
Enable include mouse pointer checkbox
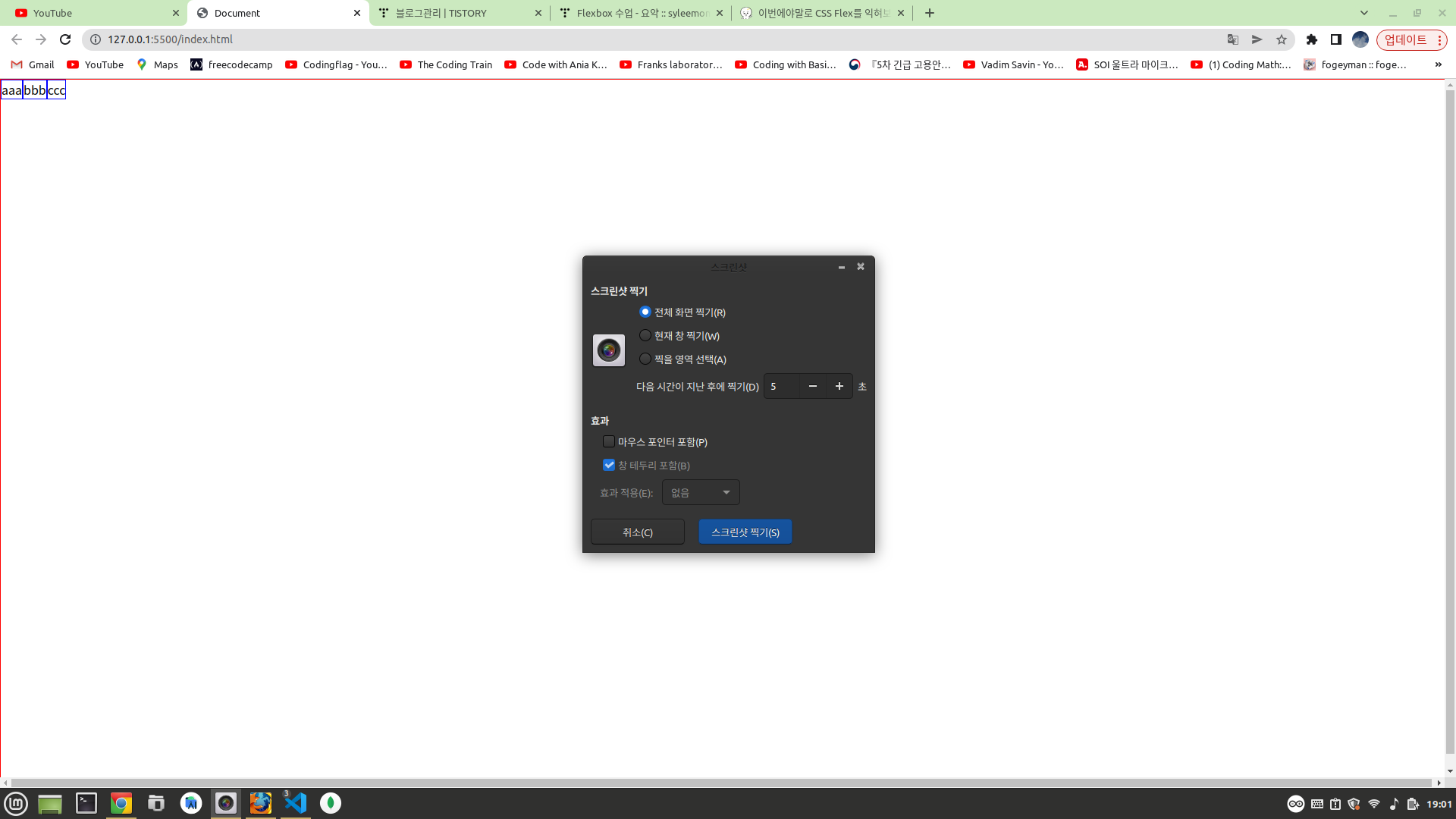coord(609,441)
